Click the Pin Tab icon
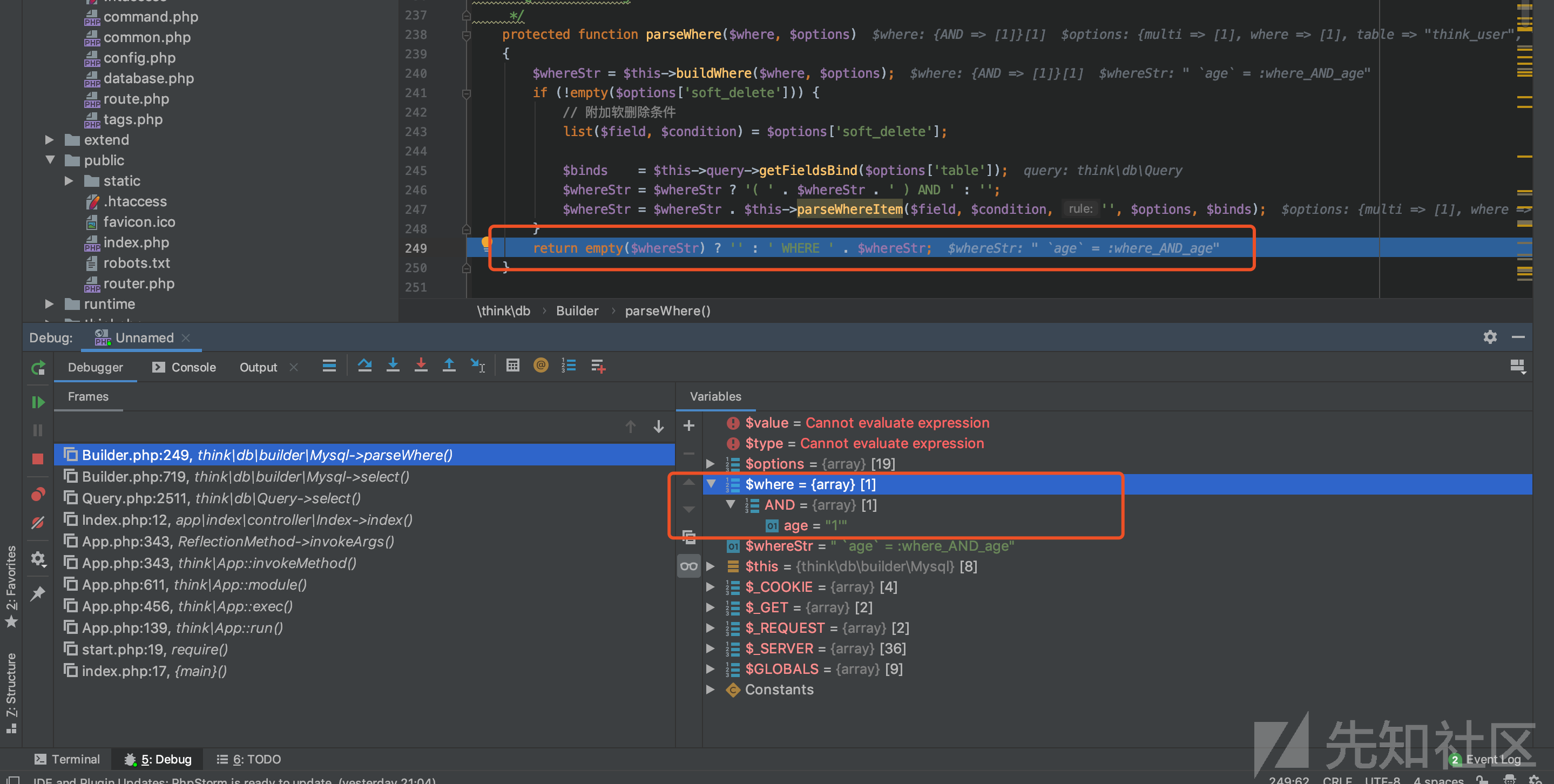The width and height of the screenshot is (1554, 784). (38, 593)
